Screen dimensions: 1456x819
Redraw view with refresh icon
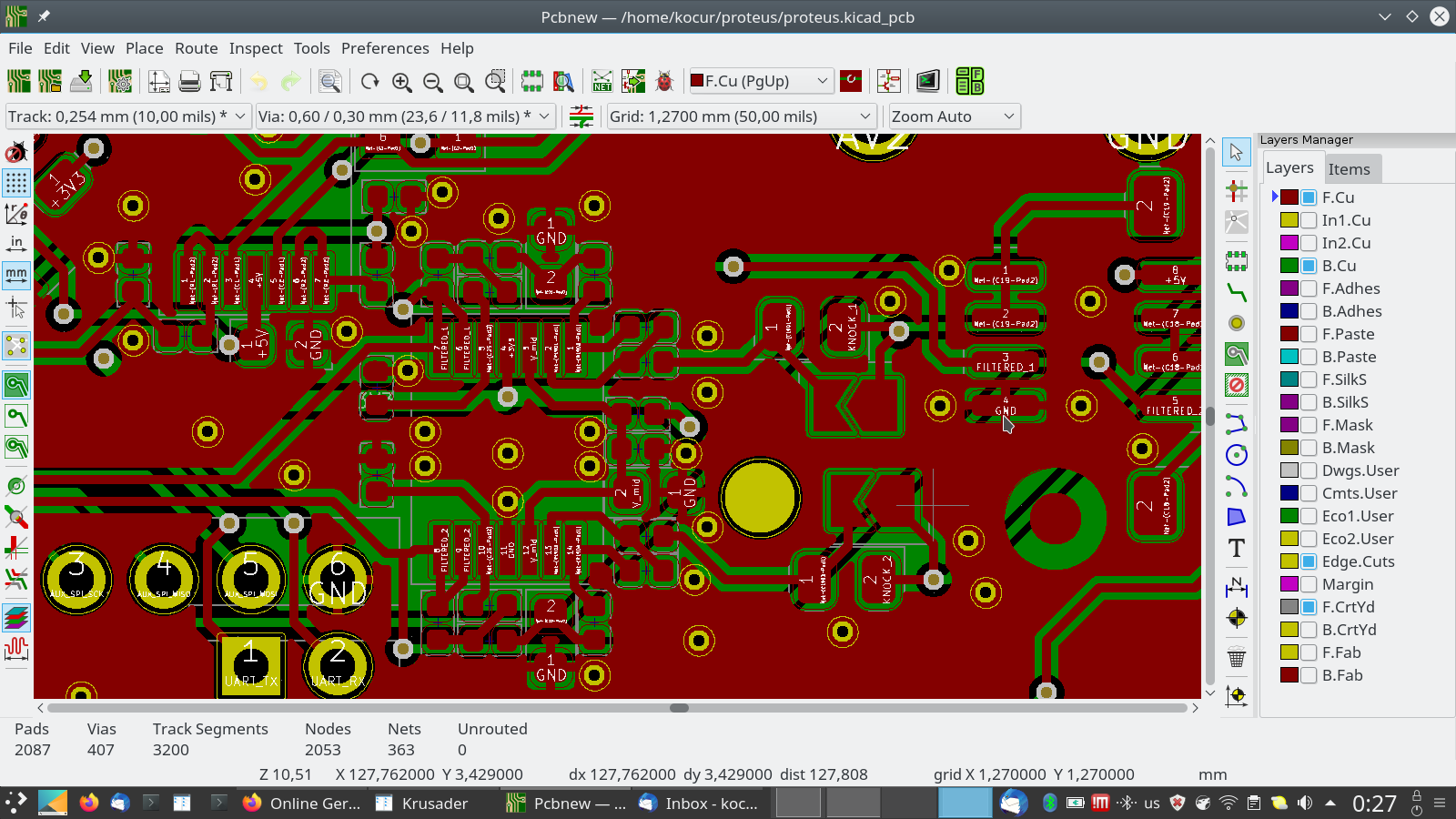pyautogui.click(x=369, y=81)
